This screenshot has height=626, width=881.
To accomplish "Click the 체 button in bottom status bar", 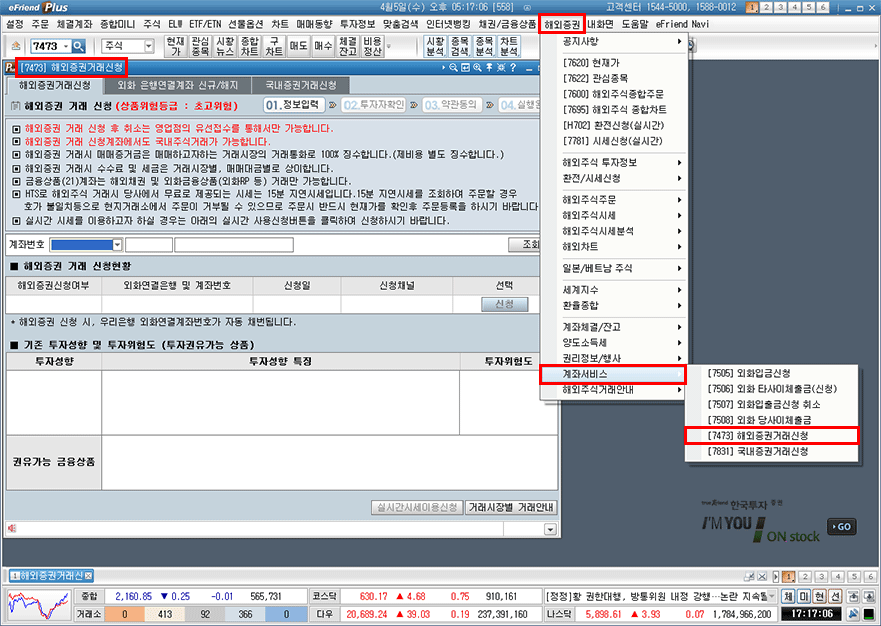I will pyautogui.click(x=788, y=597).
